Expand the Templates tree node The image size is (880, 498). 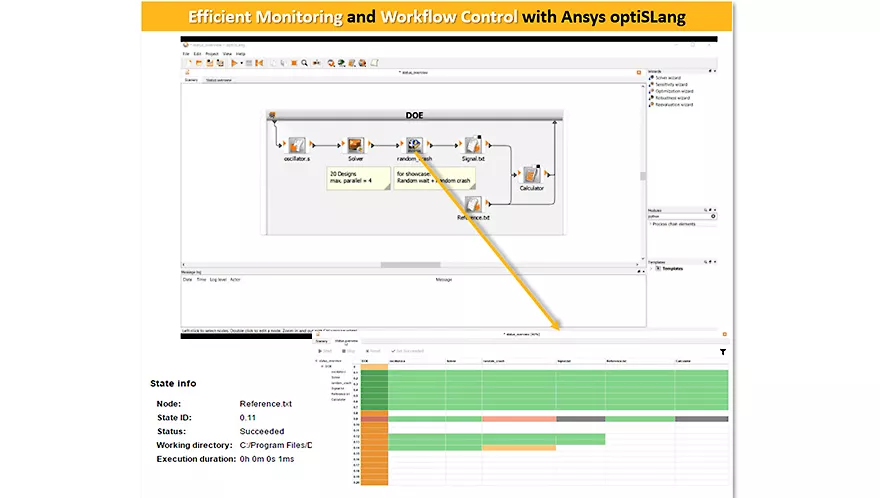[x=651, y=270]
